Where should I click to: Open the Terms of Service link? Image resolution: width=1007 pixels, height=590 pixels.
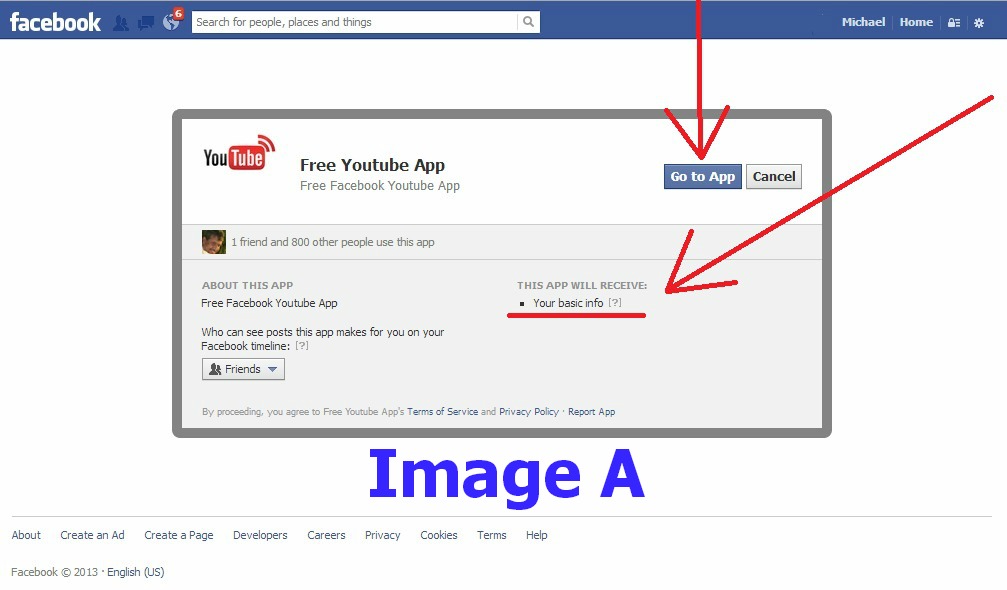442,412
